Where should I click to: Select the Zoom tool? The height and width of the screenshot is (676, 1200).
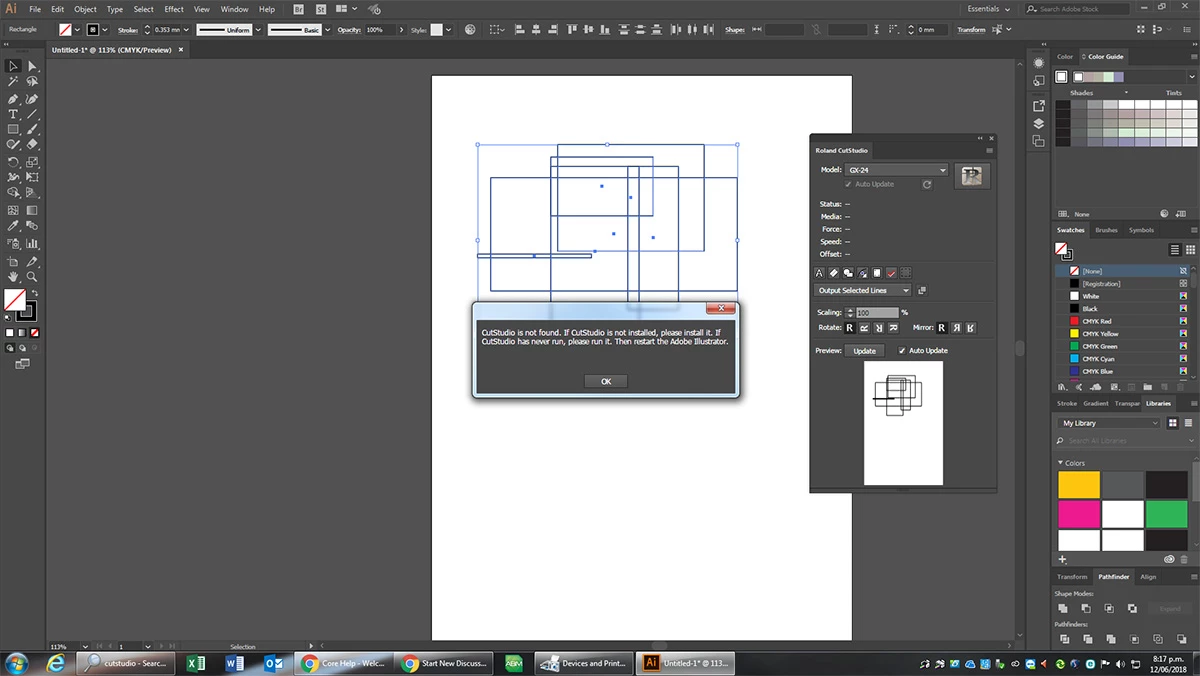tap(32, 276)
